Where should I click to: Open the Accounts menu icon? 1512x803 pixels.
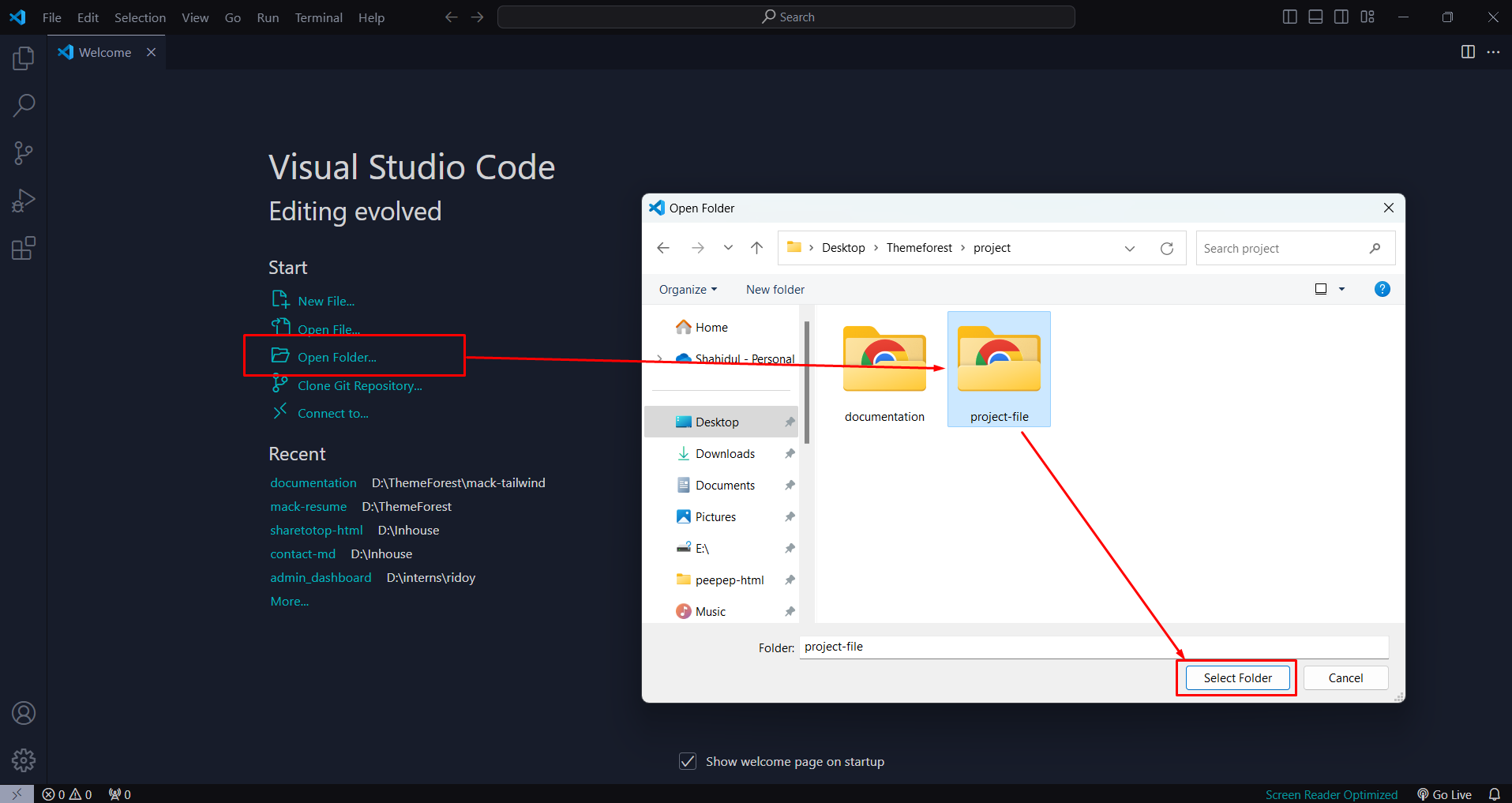click(24, 713)
